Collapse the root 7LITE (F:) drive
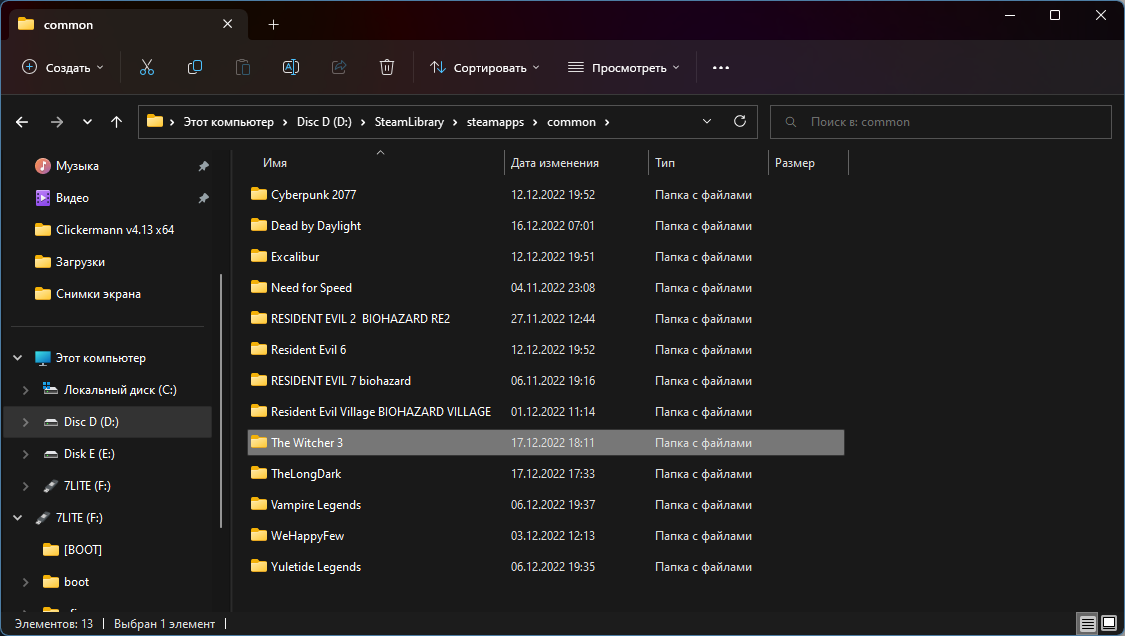Image resolution: width=1125 pixels, height=636 pixels. [18, 518]
